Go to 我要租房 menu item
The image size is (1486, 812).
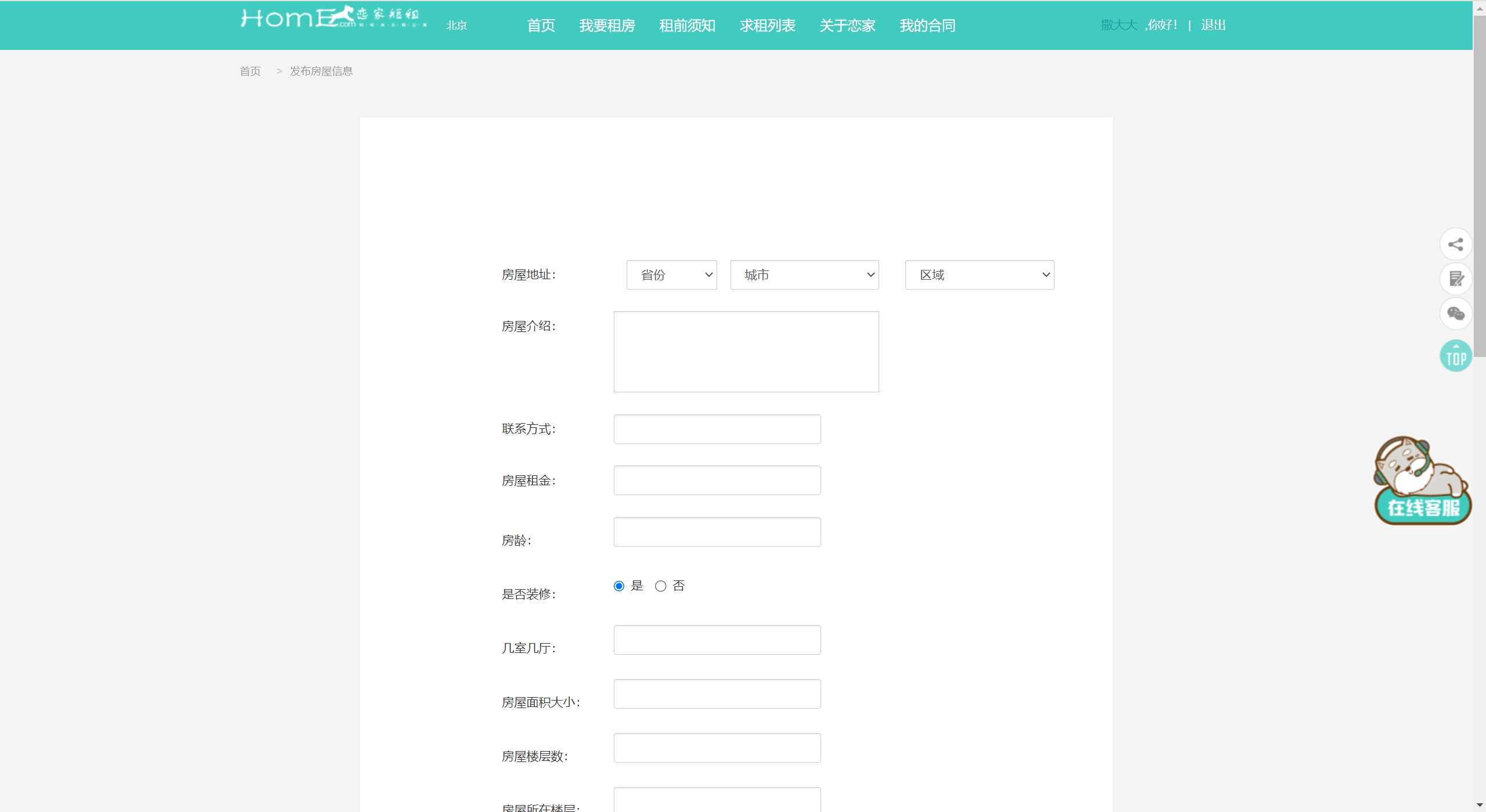coord(607,26)
